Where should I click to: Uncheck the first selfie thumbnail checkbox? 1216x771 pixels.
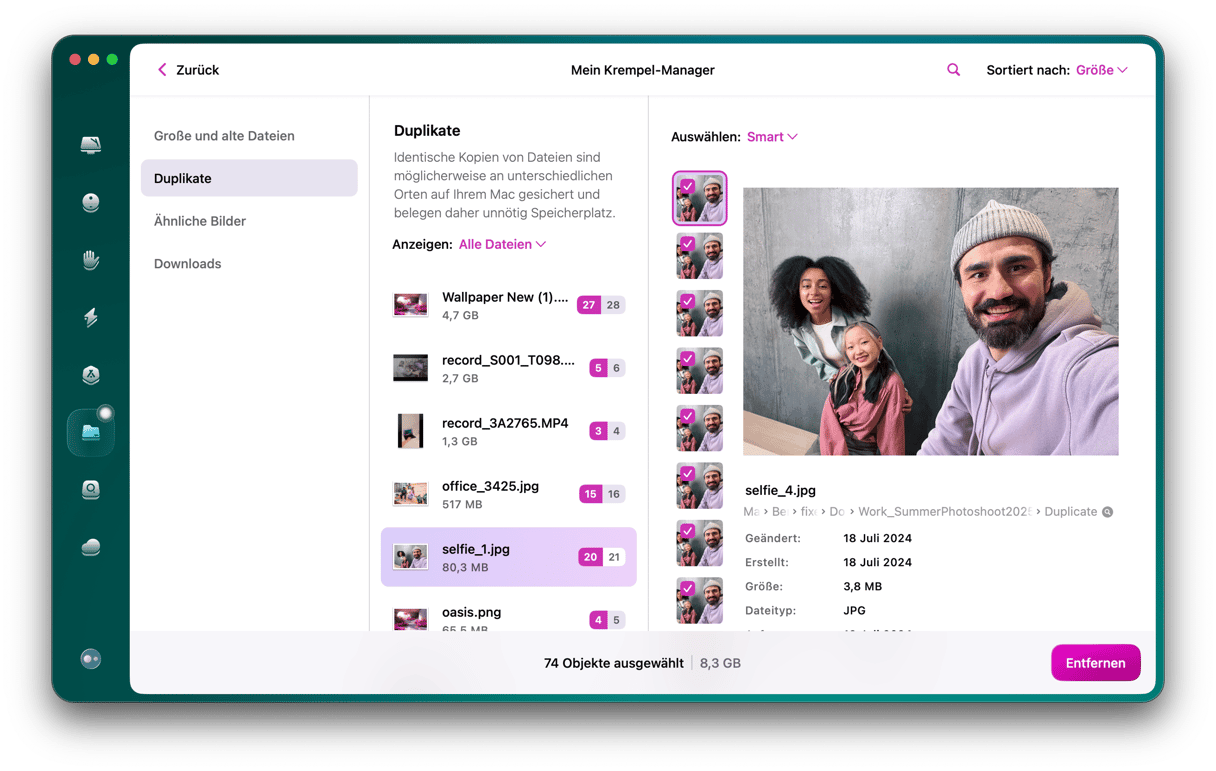[x=687, y=186]
